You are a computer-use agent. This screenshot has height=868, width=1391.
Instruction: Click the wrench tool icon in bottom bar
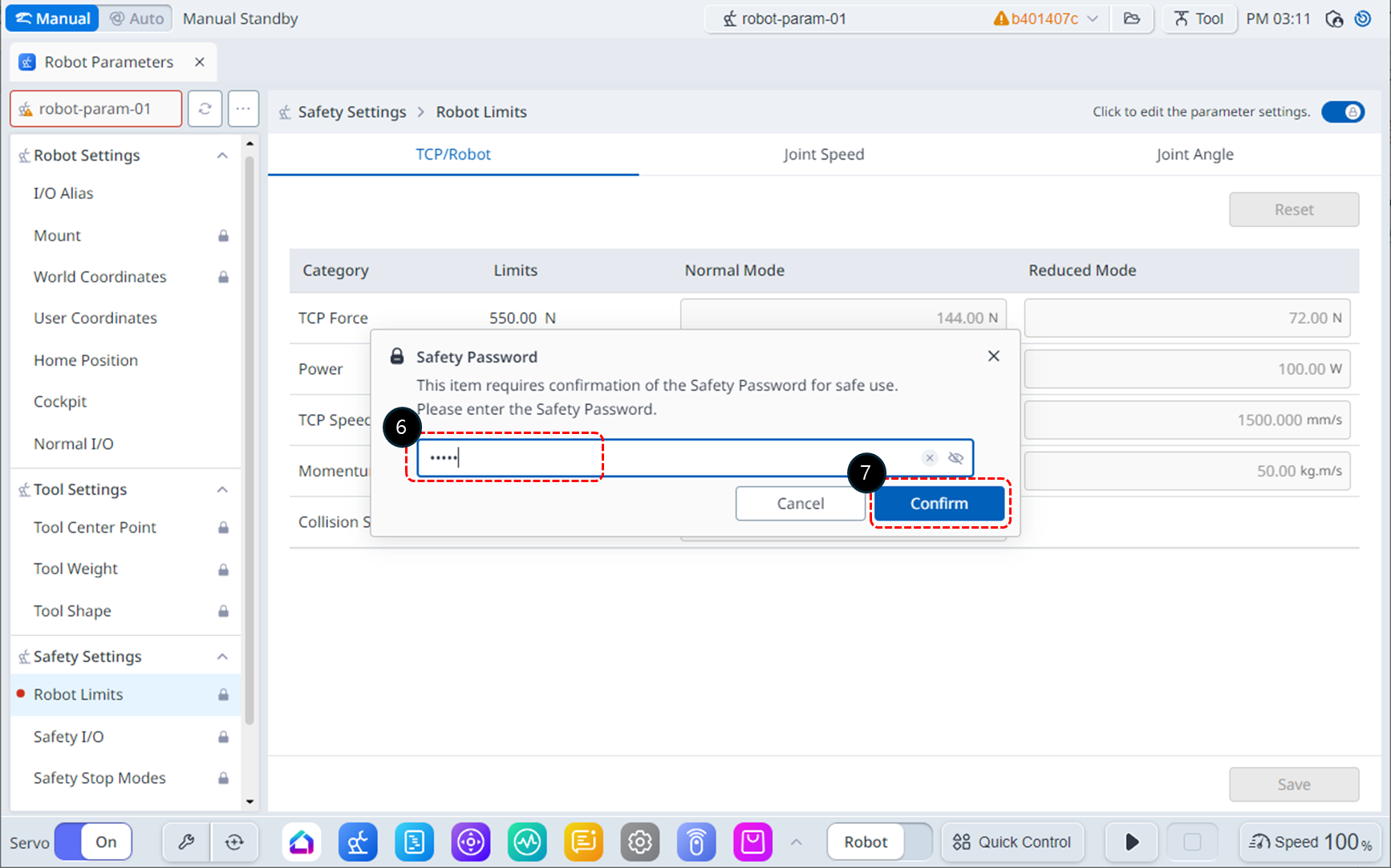(x=186, y=842)
